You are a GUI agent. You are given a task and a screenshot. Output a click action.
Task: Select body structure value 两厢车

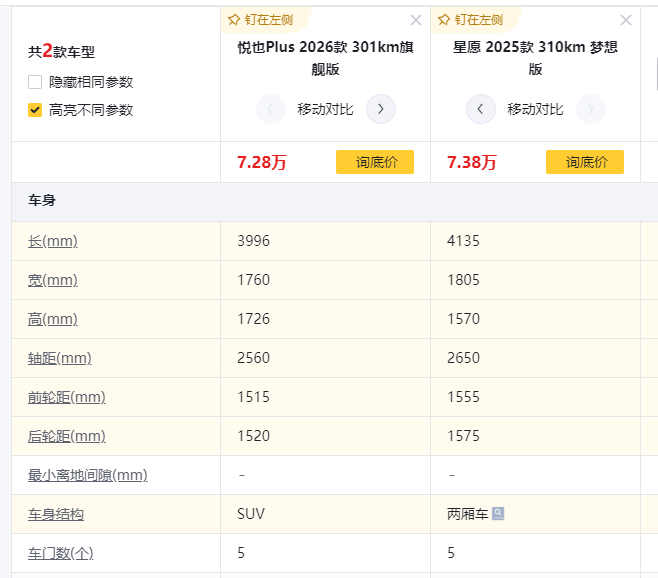pyautogui.click(x=468, y=514)
